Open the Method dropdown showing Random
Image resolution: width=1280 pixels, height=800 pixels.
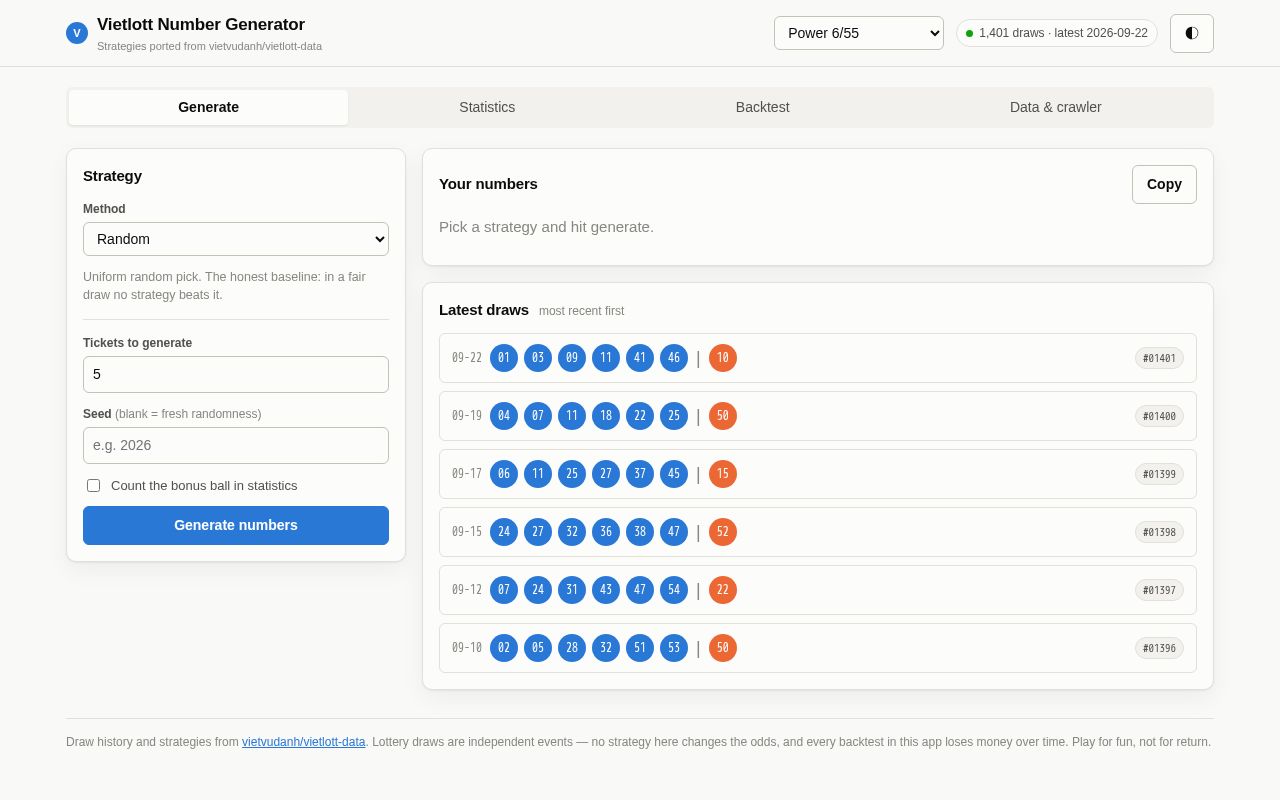(x=236, y=239)
